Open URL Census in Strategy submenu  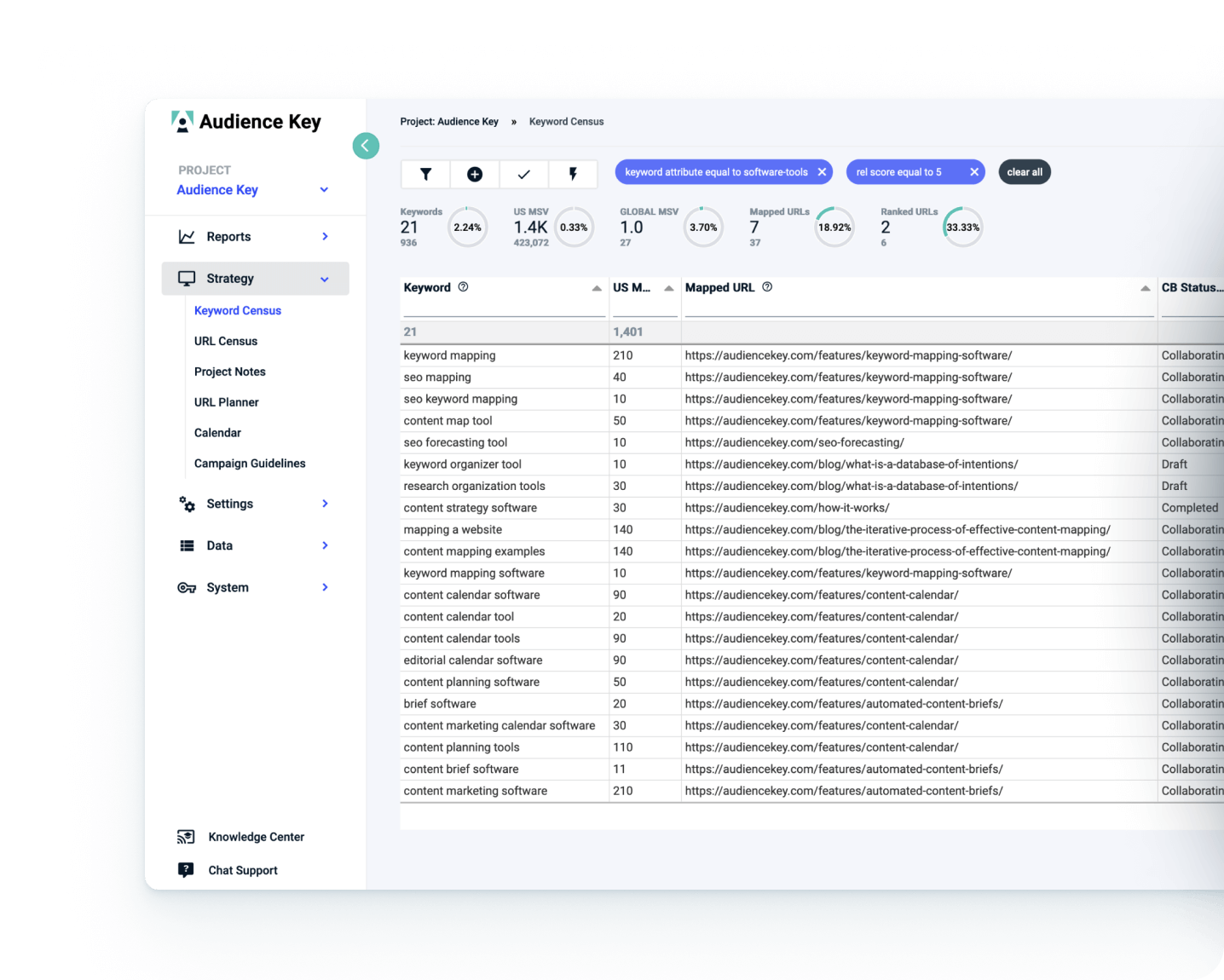pyautogui.click(x=225, y=341)
